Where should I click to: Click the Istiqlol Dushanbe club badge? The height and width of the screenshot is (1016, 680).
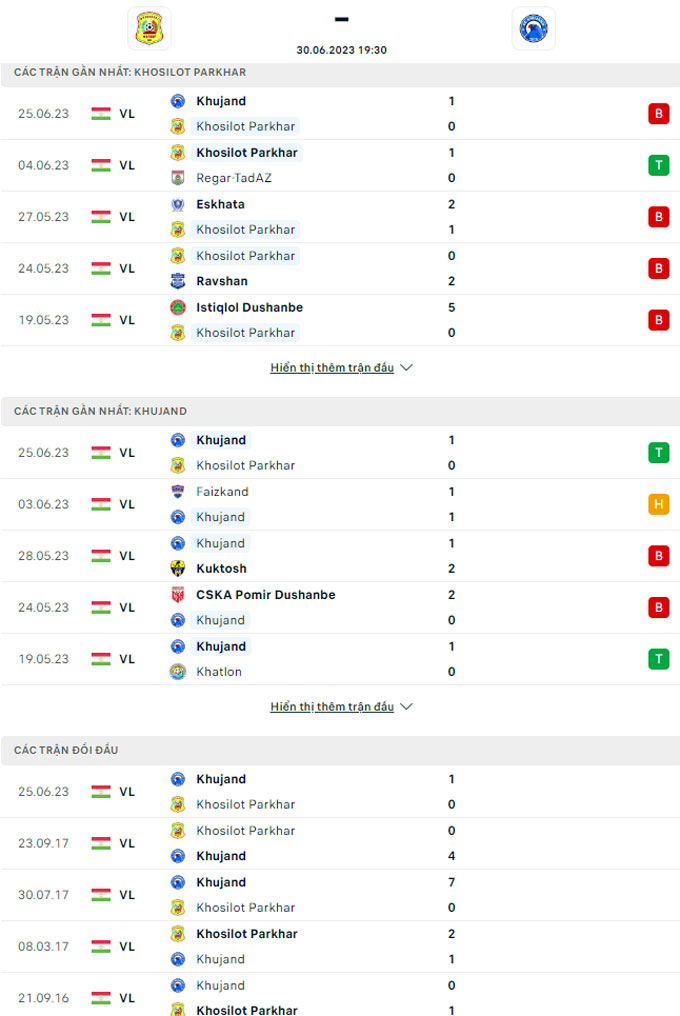[x=178, y=307]
